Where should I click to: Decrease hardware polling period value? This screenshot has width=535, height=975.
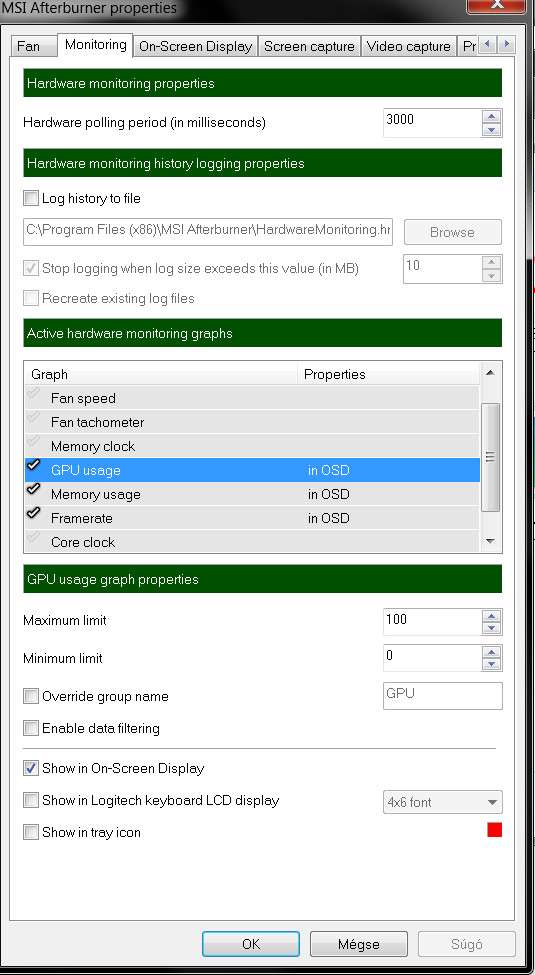491,130
